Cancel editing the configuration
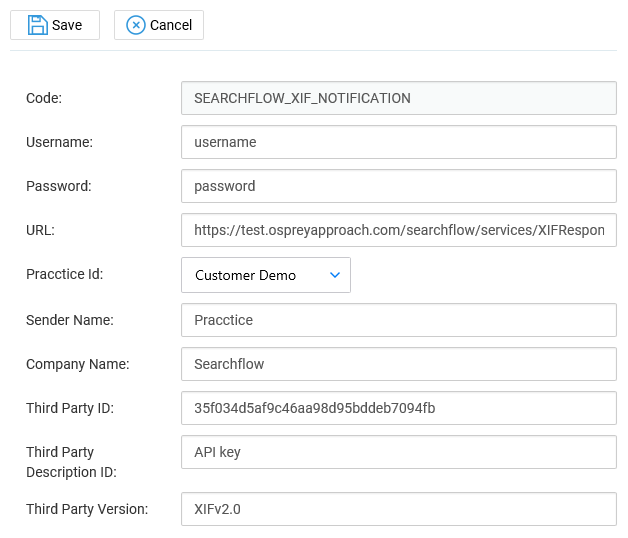 click(x=159, y=25)
